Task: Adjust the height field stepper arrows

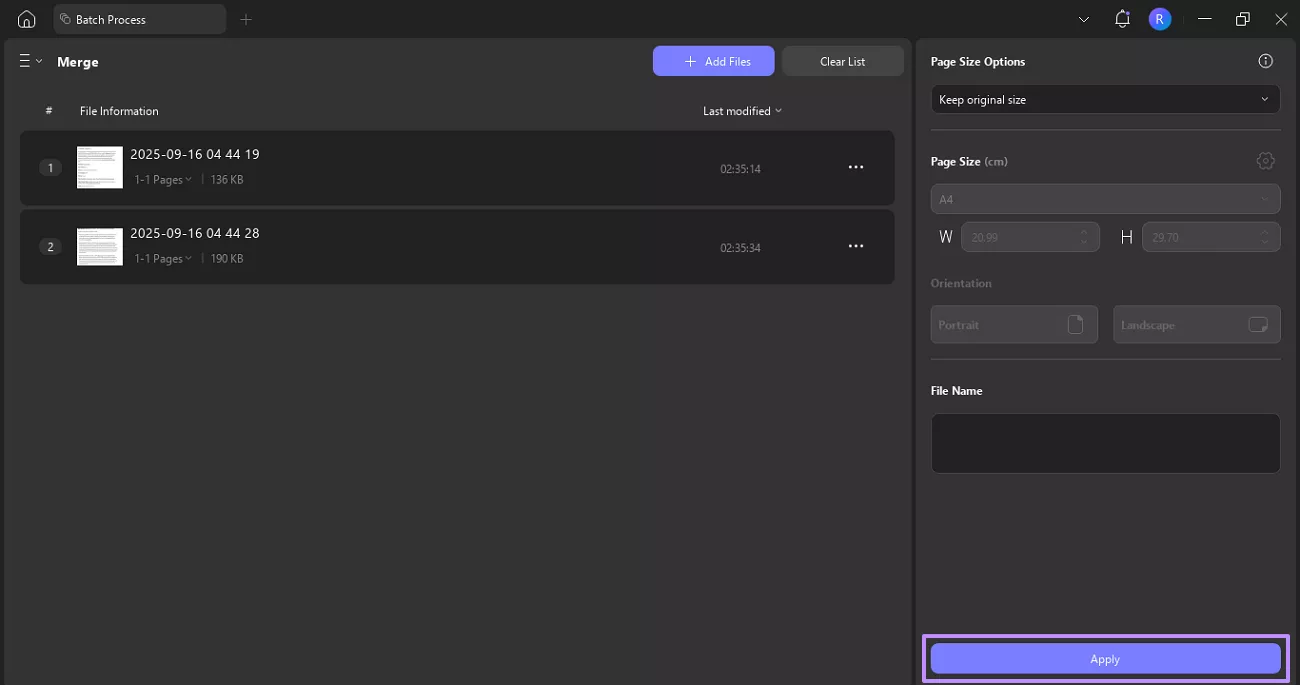Action: tap(1265, 237)
